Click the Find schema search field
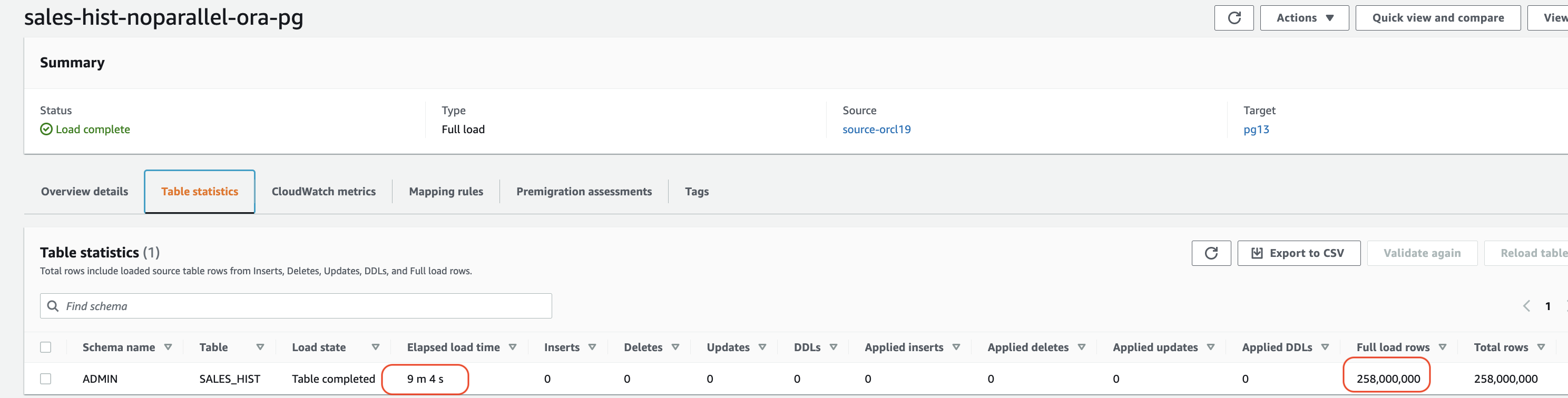The width and height of the screenshot is (1568, 398). pyautogui.click(x=305, y=306)
